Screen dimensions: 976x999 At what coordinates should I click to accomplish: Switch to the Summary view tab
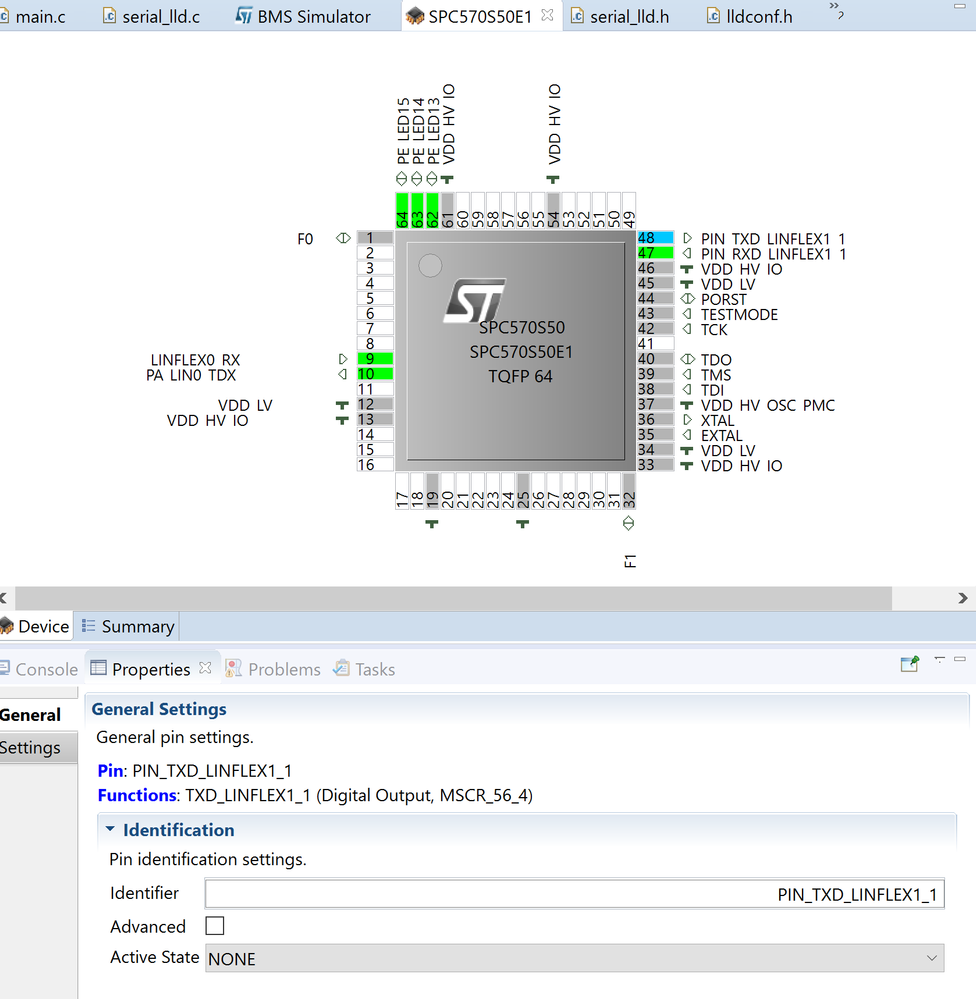click(127, 627)
